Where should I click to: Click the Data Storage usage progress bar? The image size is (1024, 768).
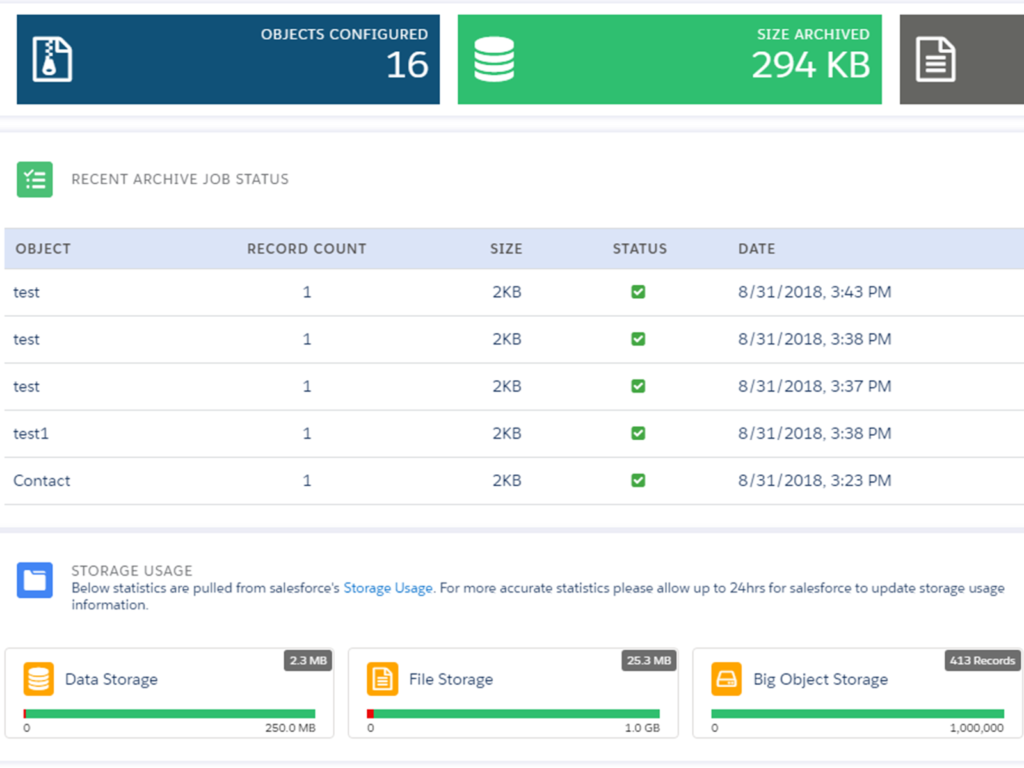(169, 714)
